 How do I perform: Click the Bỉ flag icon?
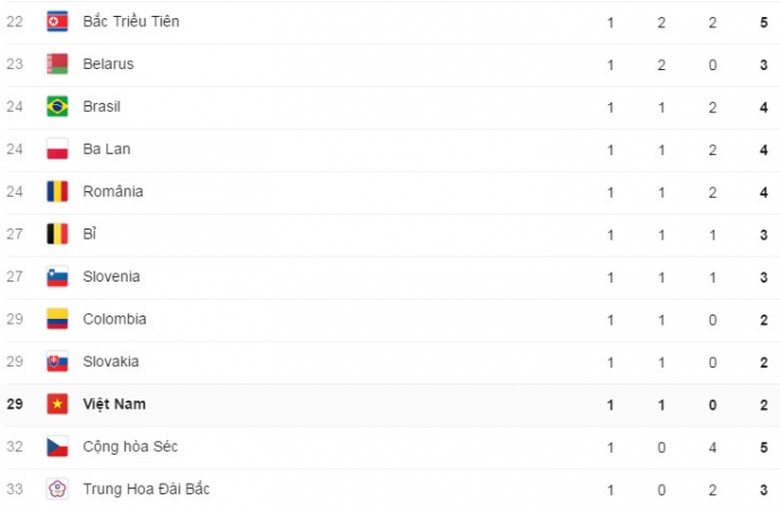click(57, 234)
